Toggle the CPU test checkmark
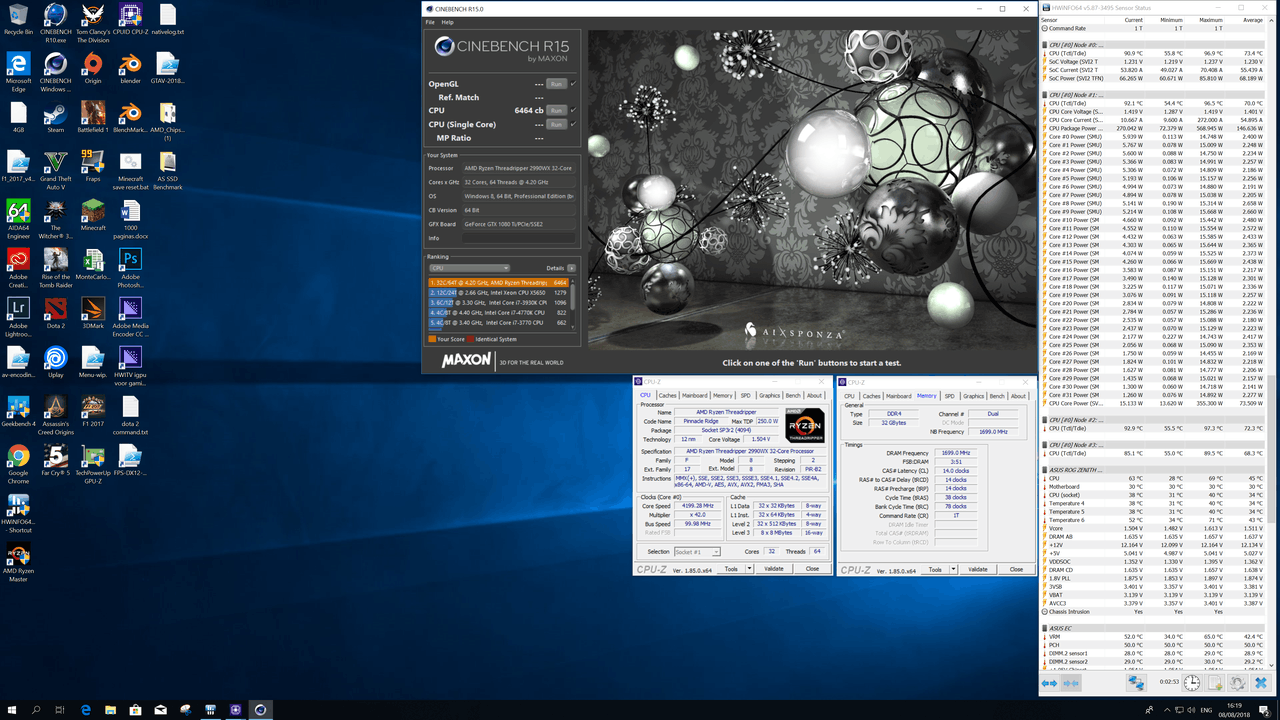The height and width of the screenshot is (720, 1280). coord(573,110)
